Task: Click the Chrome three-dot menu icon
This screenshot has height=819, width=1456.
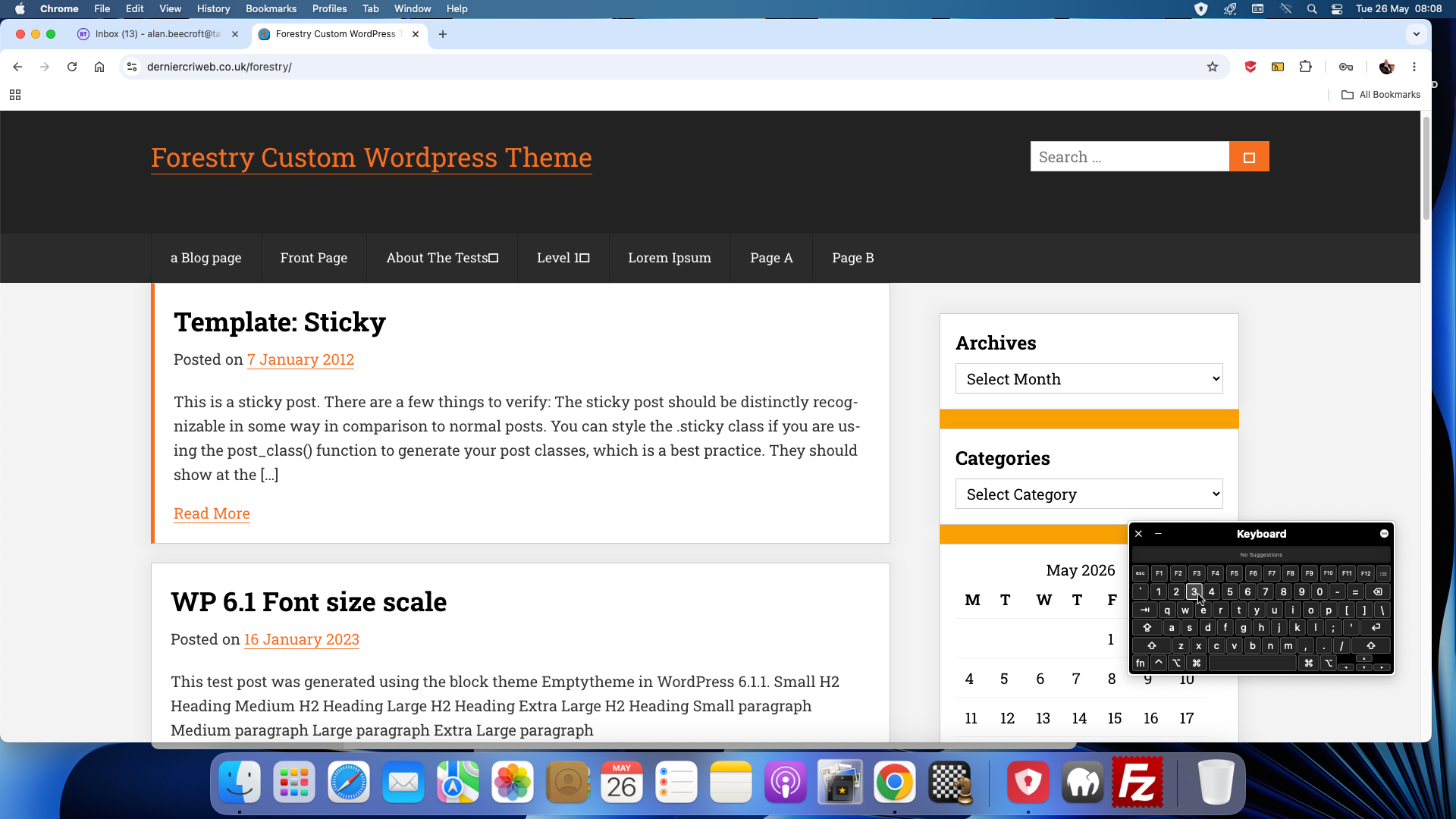Action: click(1414, 67)
